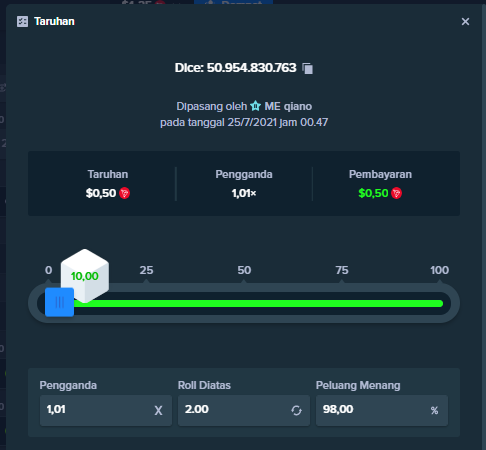Click the TRON coin icon beside Pembayaran amount
Screen dimensions: 486x450
point(396,193)
